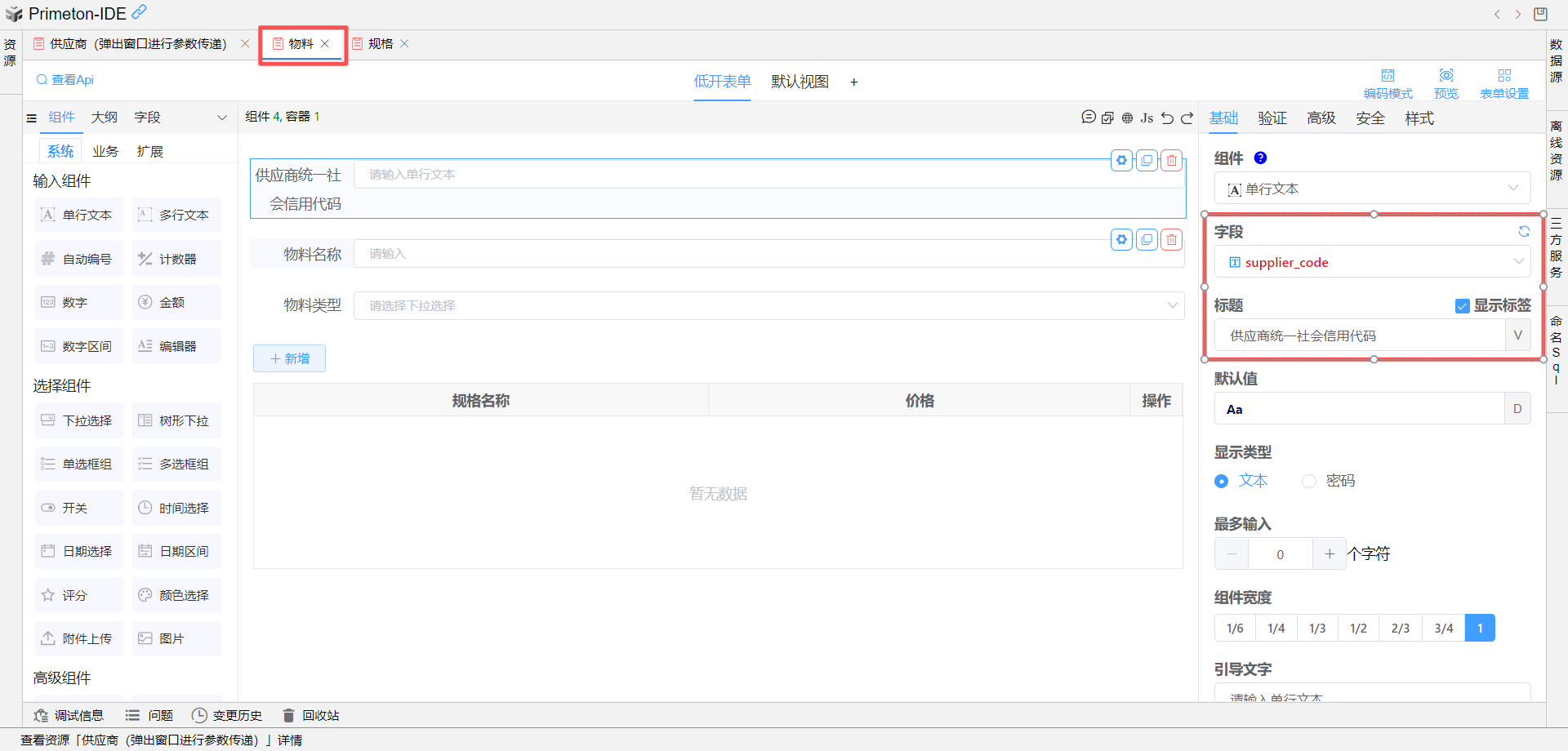Open 表单设置 form settings
The image size is (1568, 751).
tap(1504, 82)
